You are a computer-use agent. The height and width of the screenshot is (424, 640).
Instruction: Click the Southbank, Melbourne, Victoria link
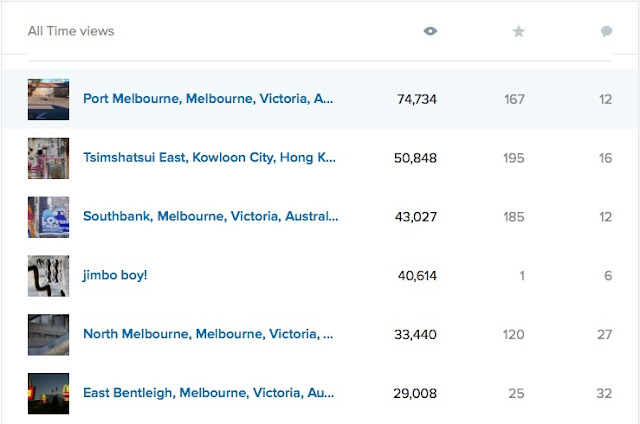(x=210, y=216)
